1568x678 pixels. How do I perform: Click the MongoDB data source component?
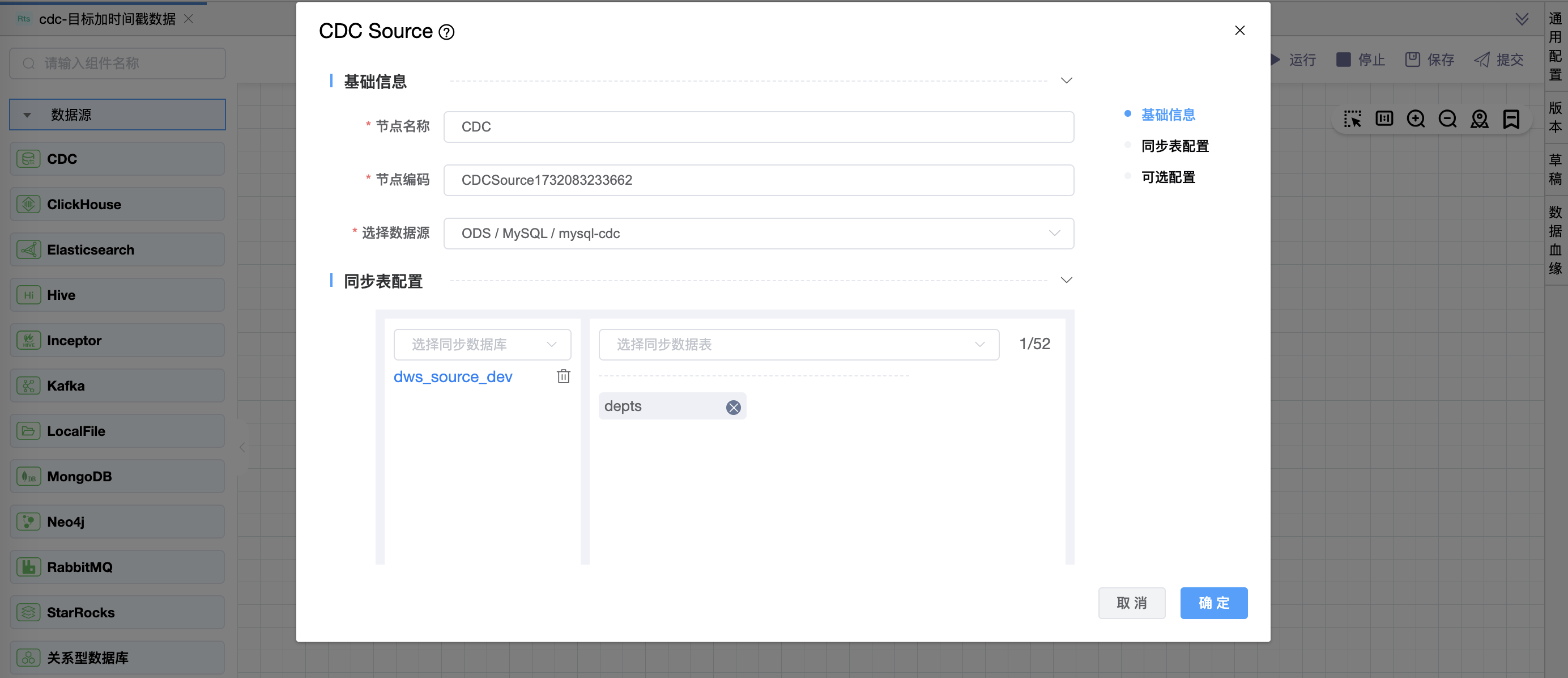click(117, 476)
